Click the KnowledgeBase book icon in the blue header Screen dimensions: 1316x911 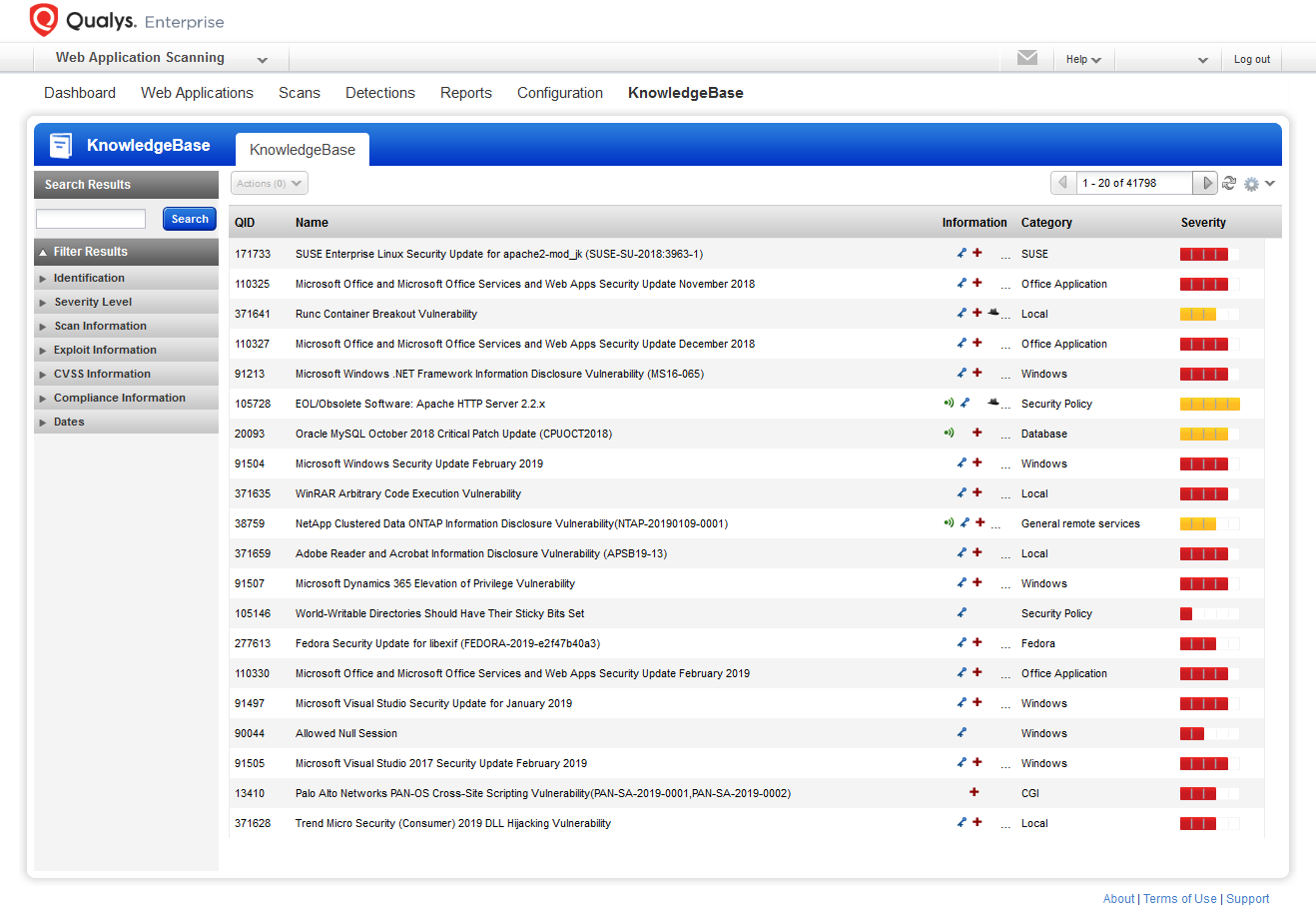click(61, 145)
